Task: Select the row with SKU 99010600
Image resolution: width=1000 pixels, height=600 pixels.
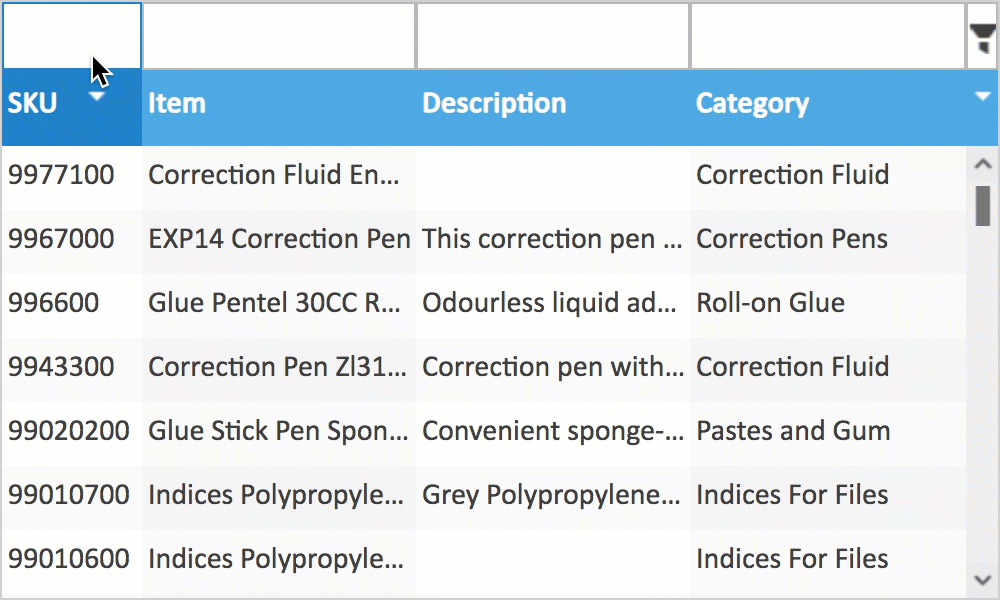Action: pyautogui.click(x=484, y=559)
